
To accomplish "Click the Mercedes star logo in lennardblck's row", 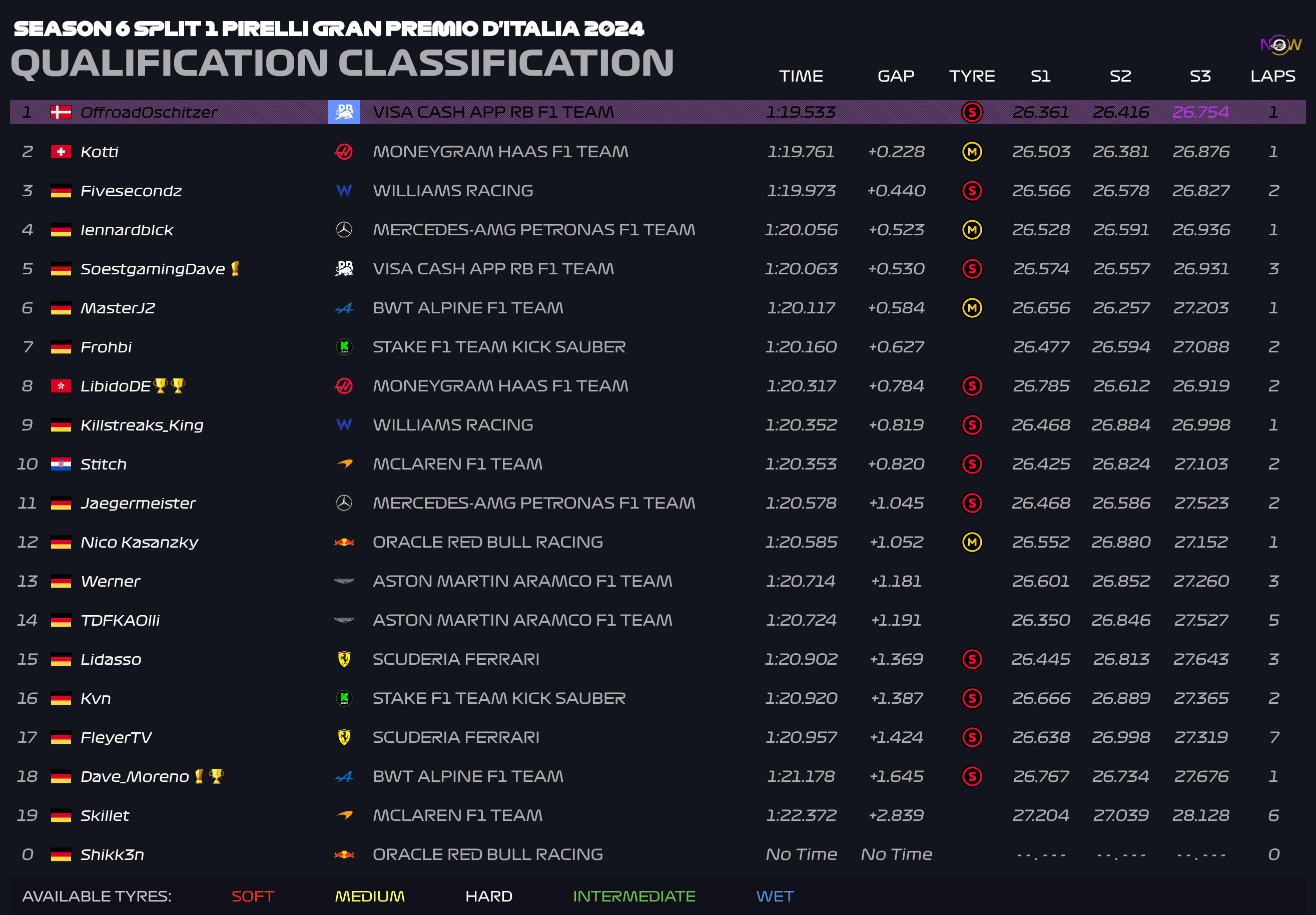I will click(344, 230).
